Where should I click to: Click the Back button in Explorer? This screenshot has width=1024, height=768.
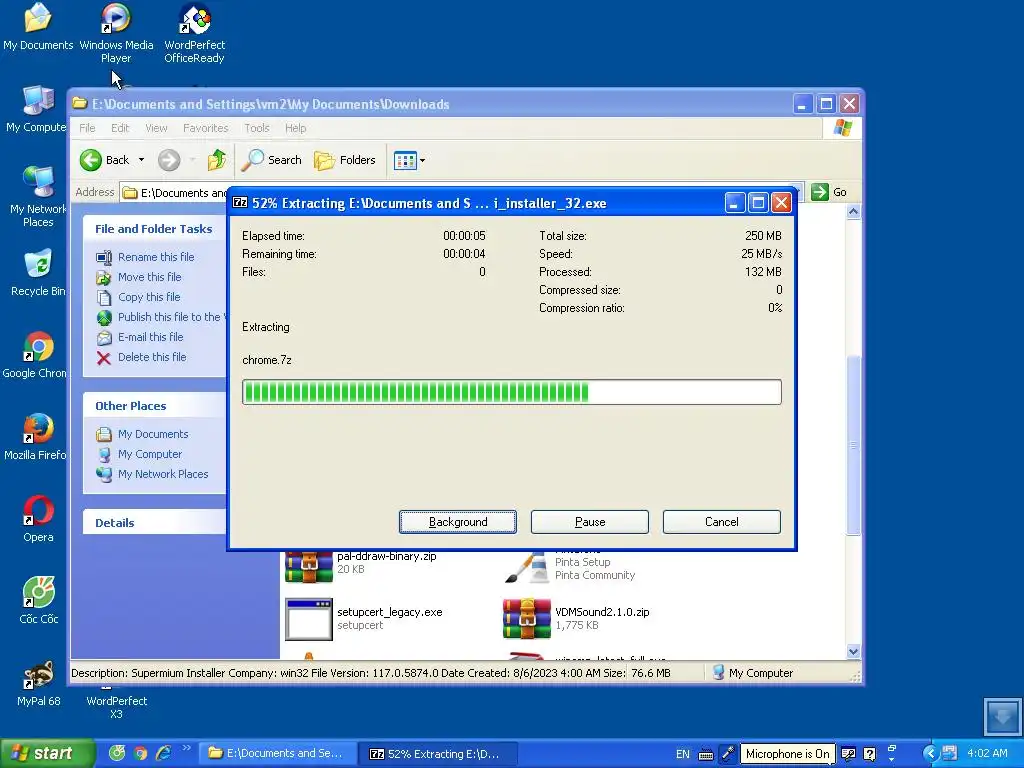104,160
